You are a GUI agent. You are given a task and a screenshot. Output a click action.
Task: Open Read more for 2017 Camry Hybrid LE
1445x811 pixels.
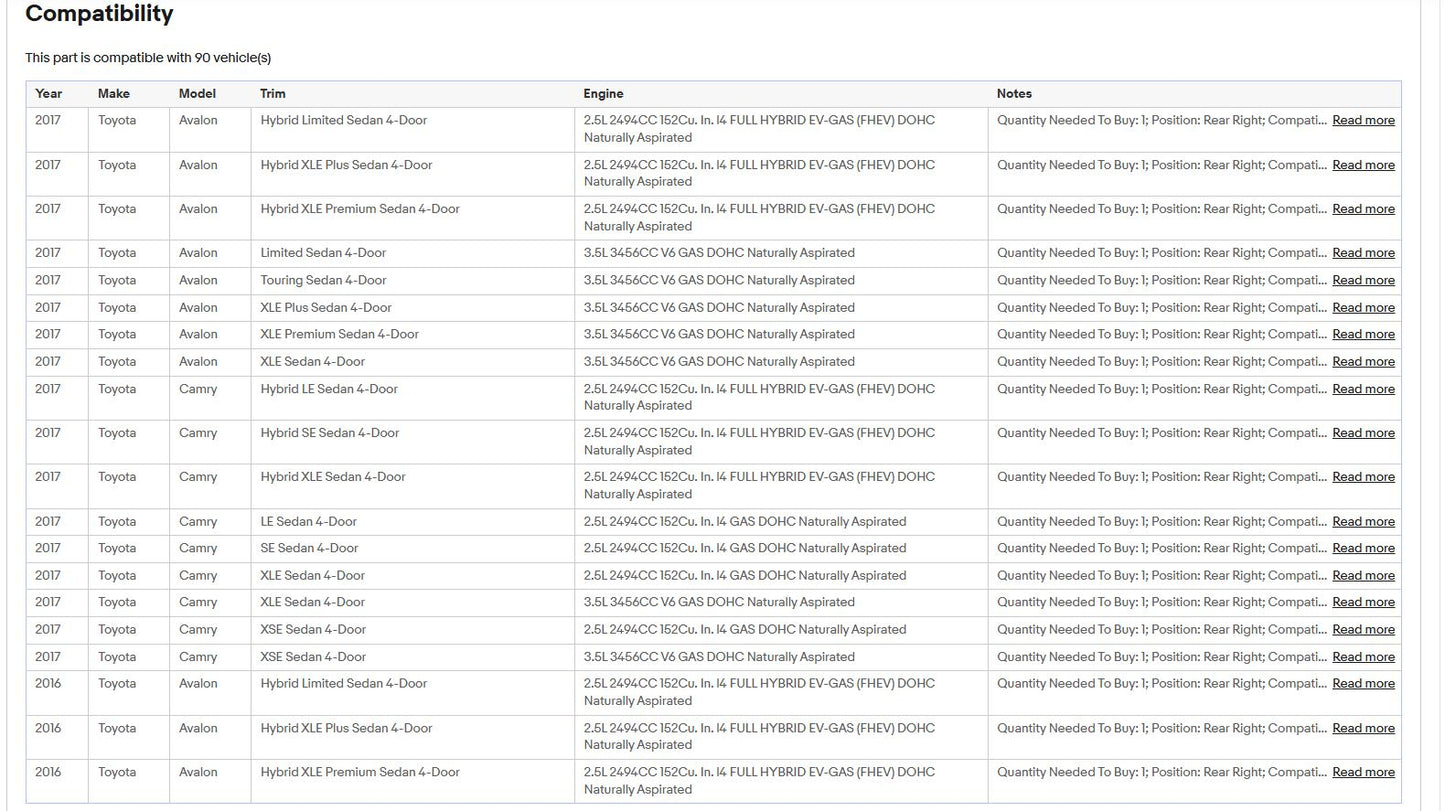[x=1363, y=389]
